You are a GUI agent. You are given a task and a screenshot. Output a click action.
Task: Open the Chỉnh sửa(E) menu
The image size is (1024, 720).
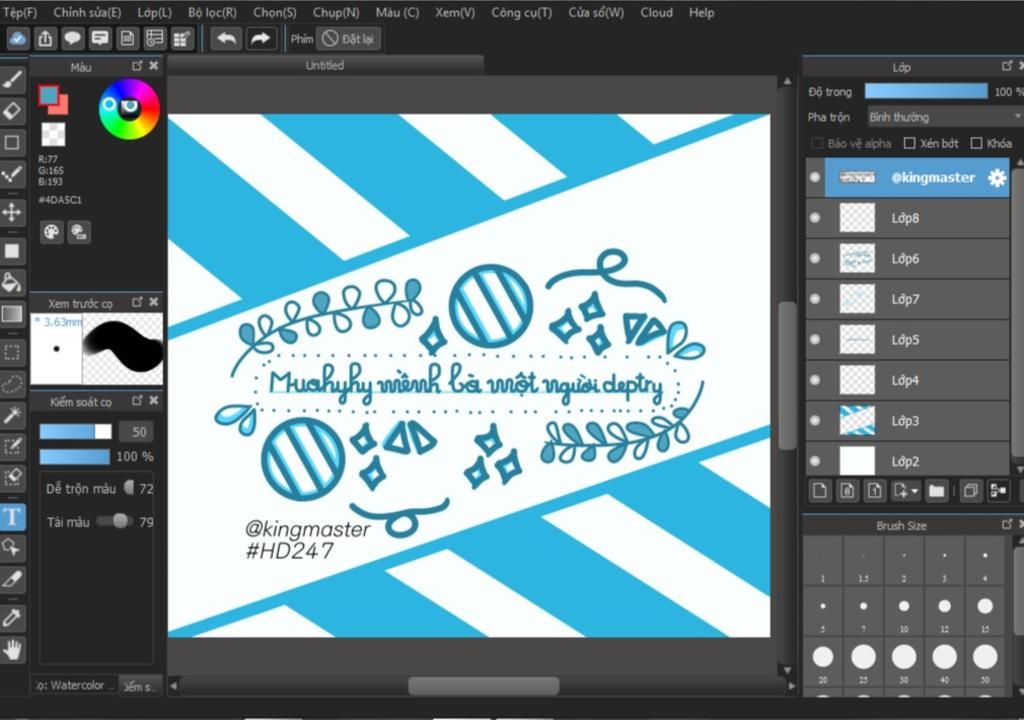(x=87, y=12)
